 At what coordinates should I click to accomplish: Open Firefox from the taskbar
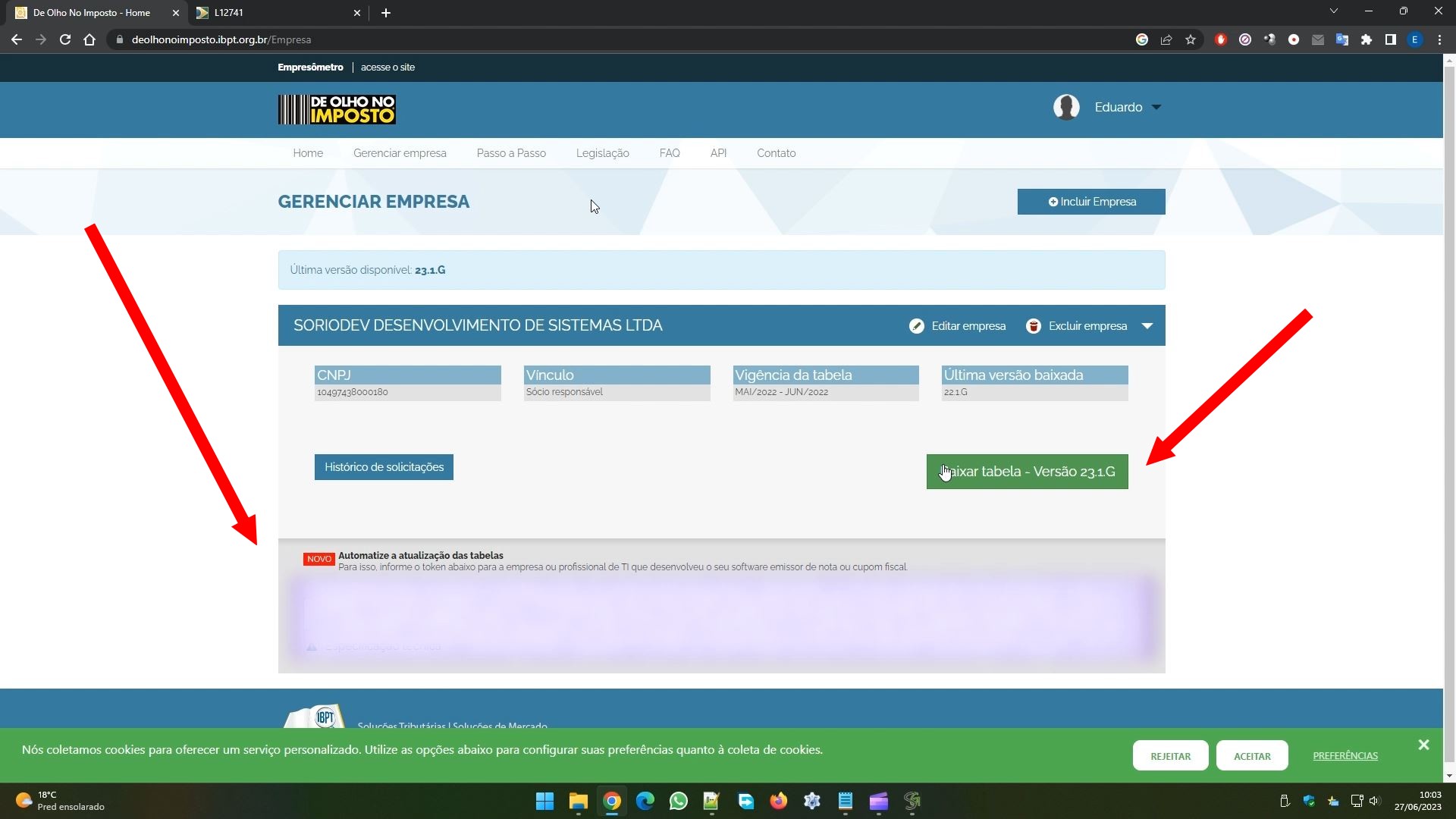click(779, 801)
